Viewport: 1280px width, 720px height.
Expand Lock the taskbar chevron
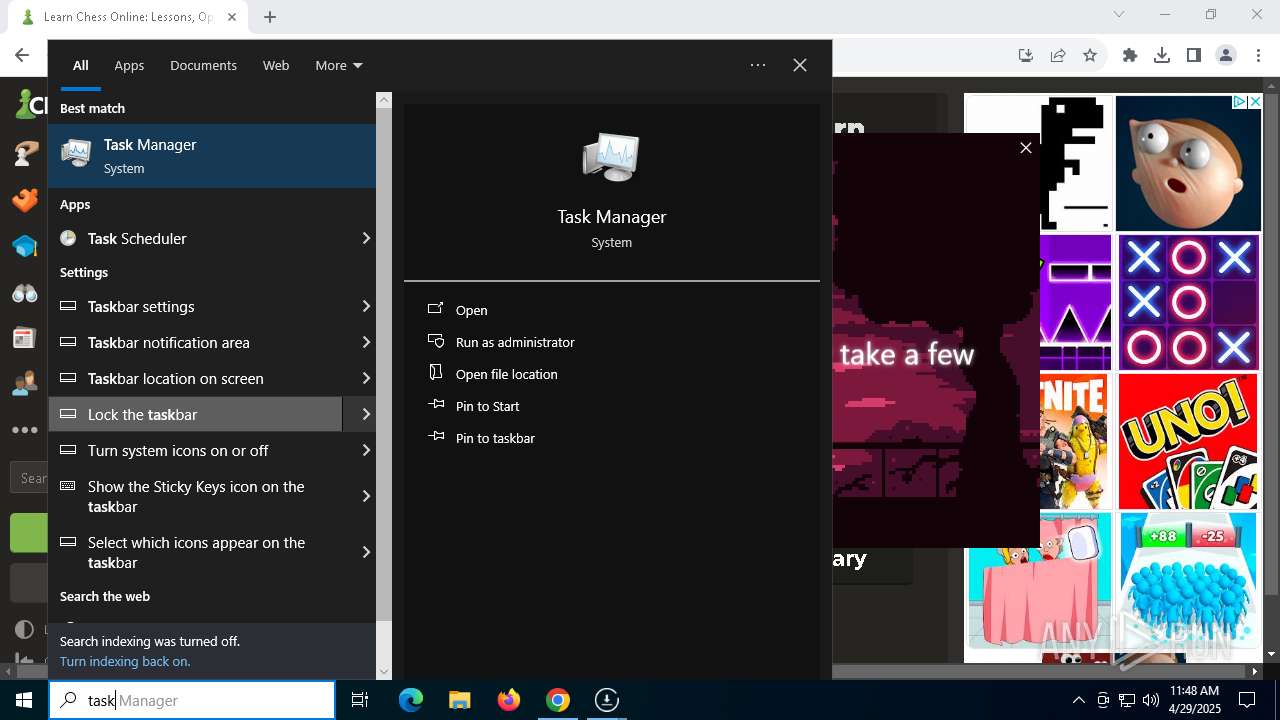pyautogui.click(x=365, y=414)
